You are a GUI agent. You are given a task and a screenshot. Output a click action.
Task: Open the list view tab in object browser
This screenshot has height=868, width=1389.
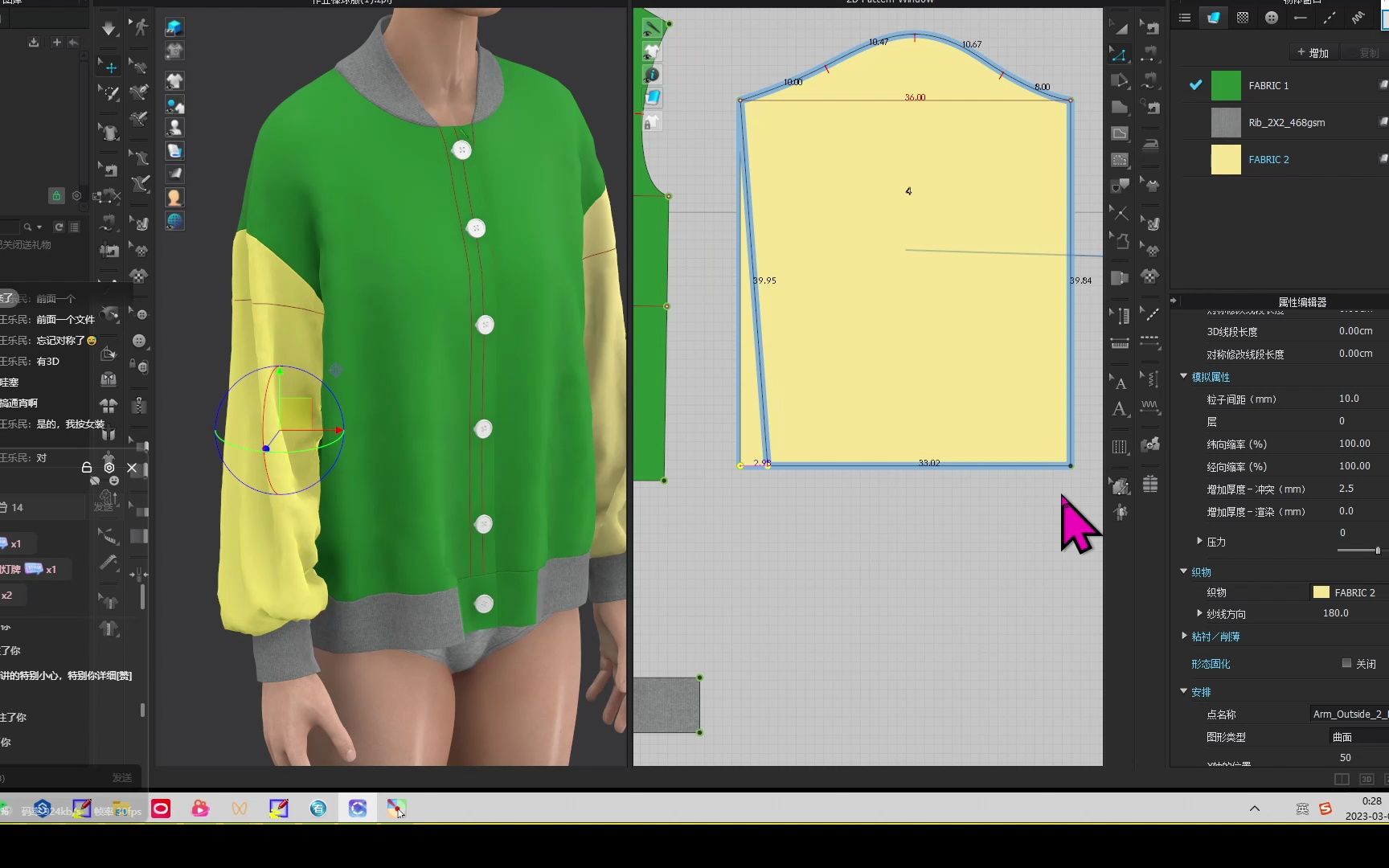pos(1184,18)
